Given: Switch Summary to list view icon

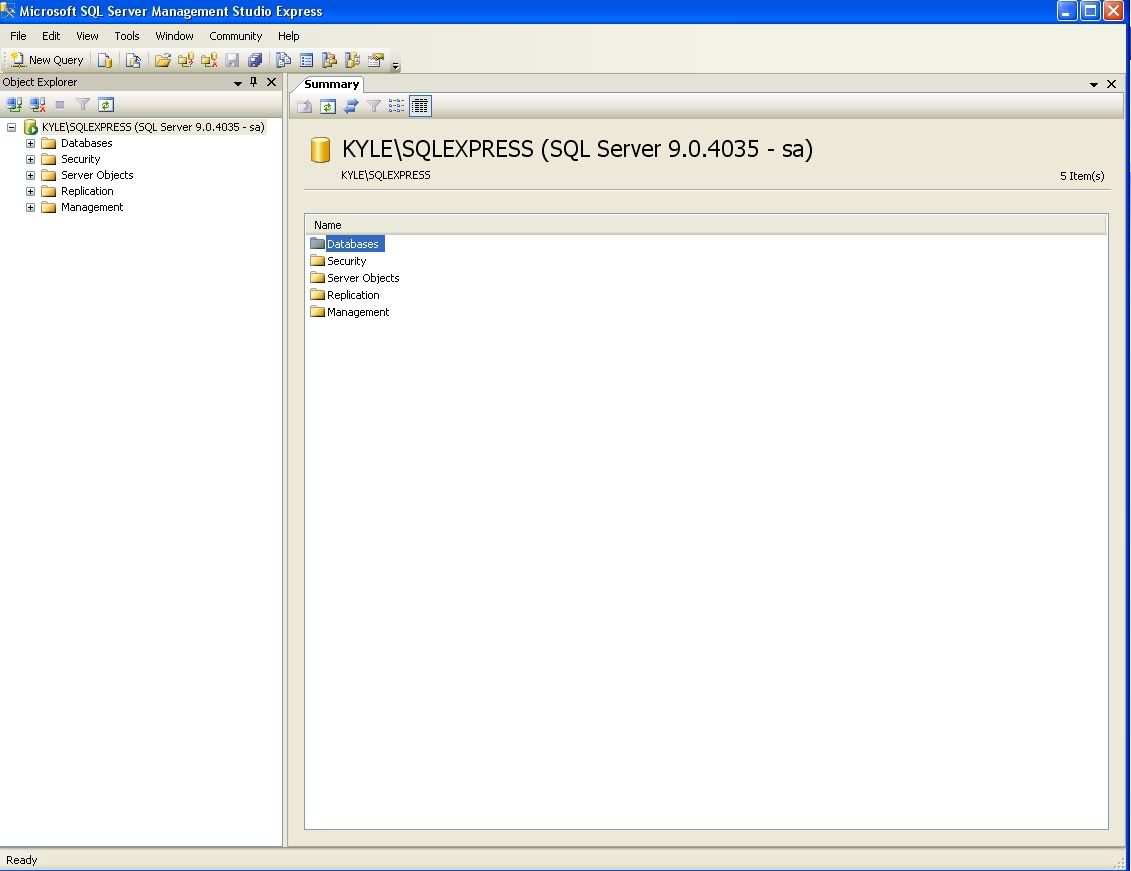Looking at the screenshot, I should coord(397,106).
